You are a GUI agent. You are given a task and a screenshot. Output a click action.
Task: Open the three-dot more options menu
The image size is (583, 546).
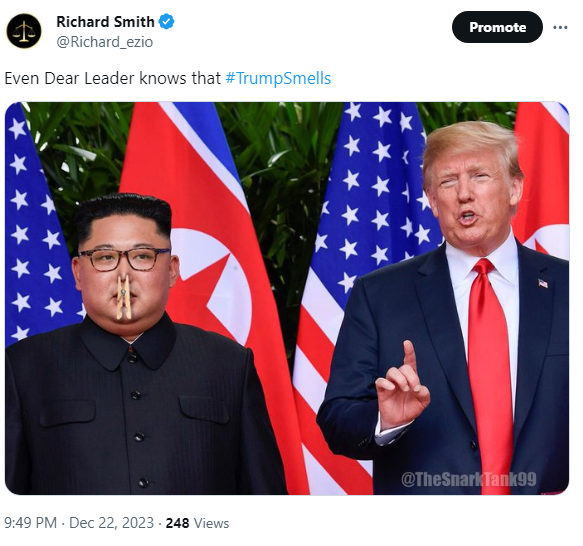click(x=560, y=27)
